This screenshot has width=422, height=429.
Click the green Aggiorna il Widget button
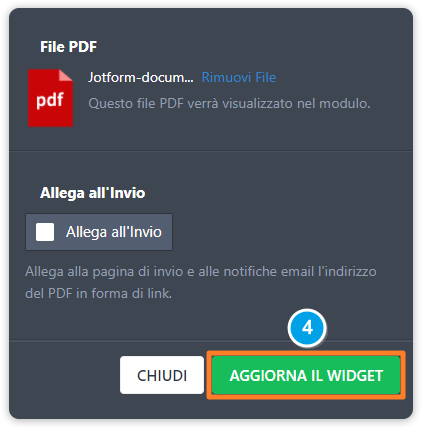tap(306, 375)
